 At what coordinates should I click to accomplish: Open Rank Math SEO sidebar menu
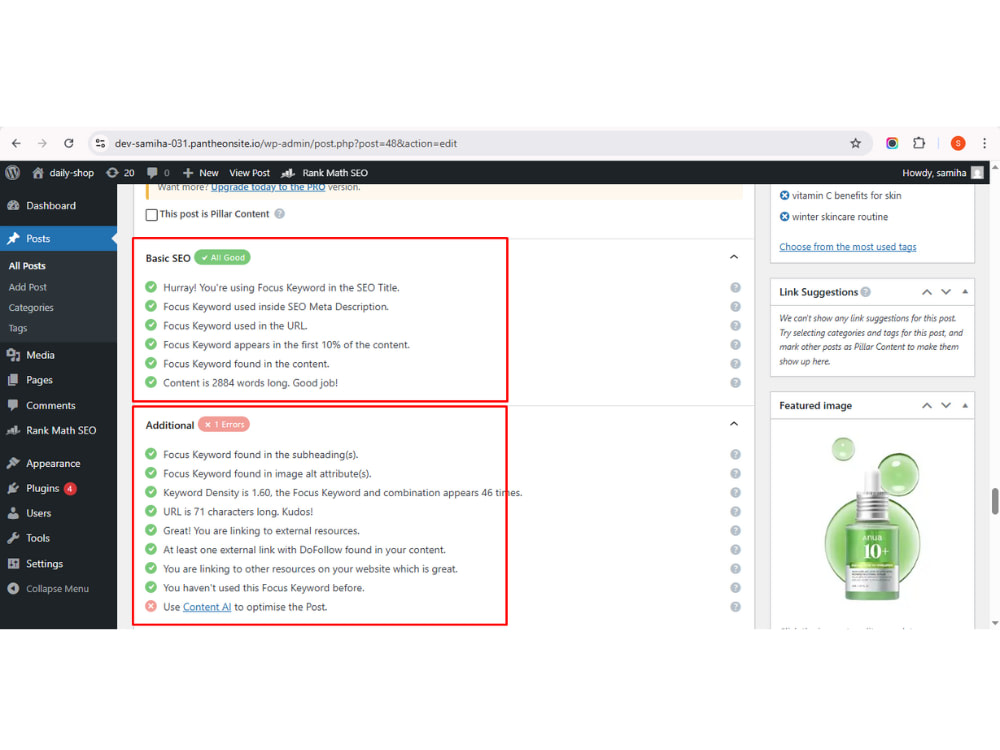pos(59,430)
